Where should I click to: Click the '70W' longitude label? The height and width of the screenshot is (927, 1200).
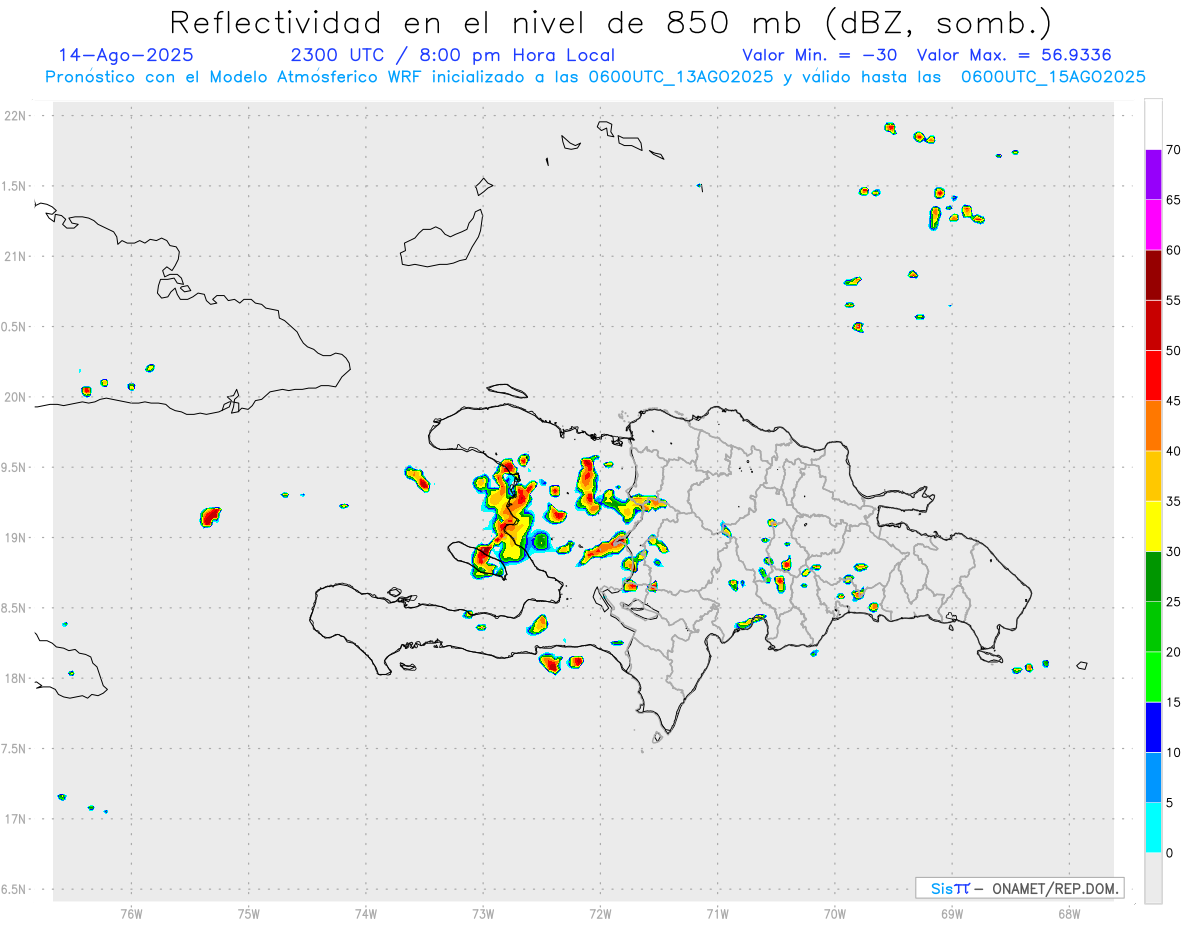point(835,913)
